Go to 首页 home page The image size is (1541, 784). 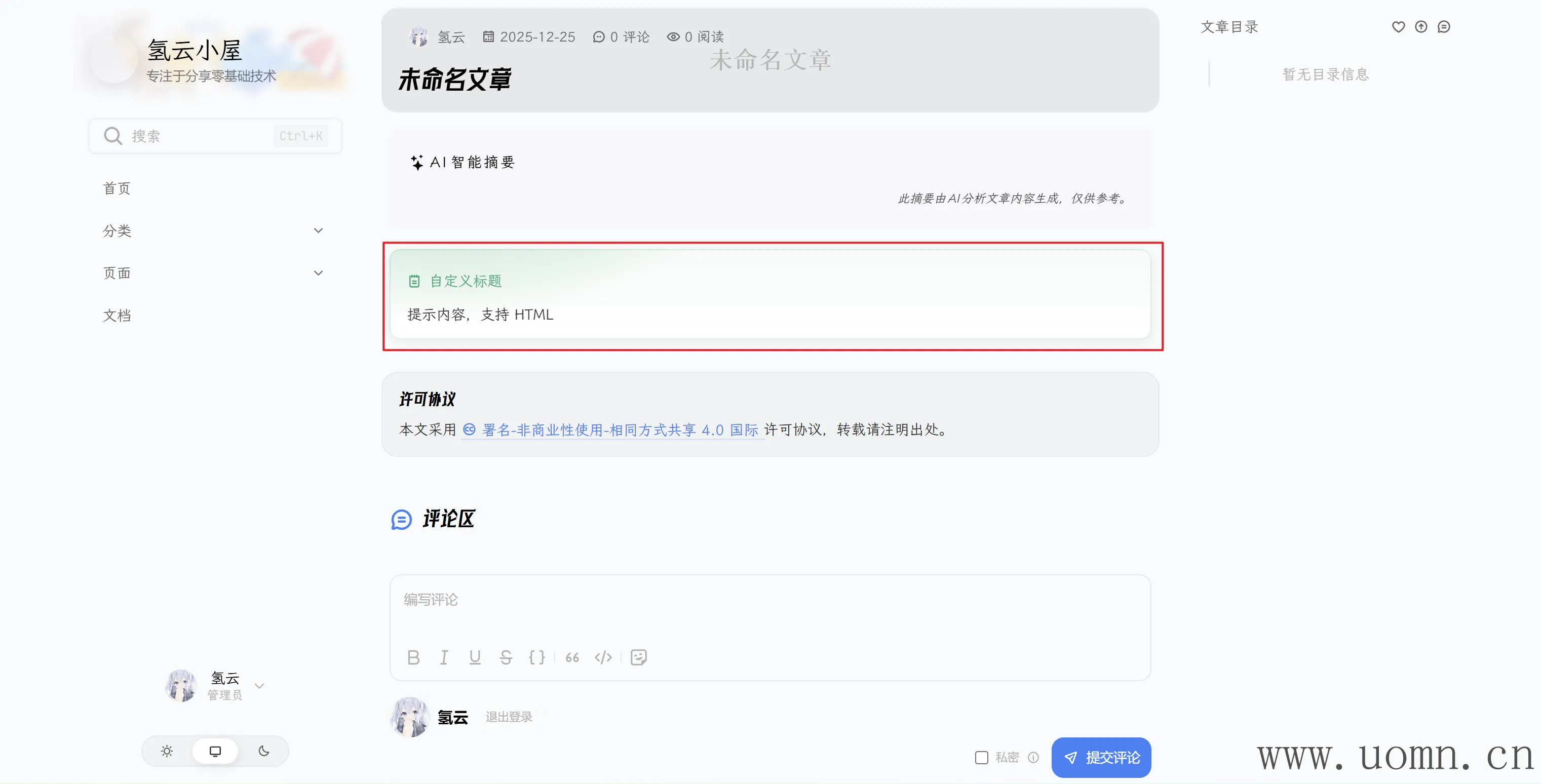point(117,188)
